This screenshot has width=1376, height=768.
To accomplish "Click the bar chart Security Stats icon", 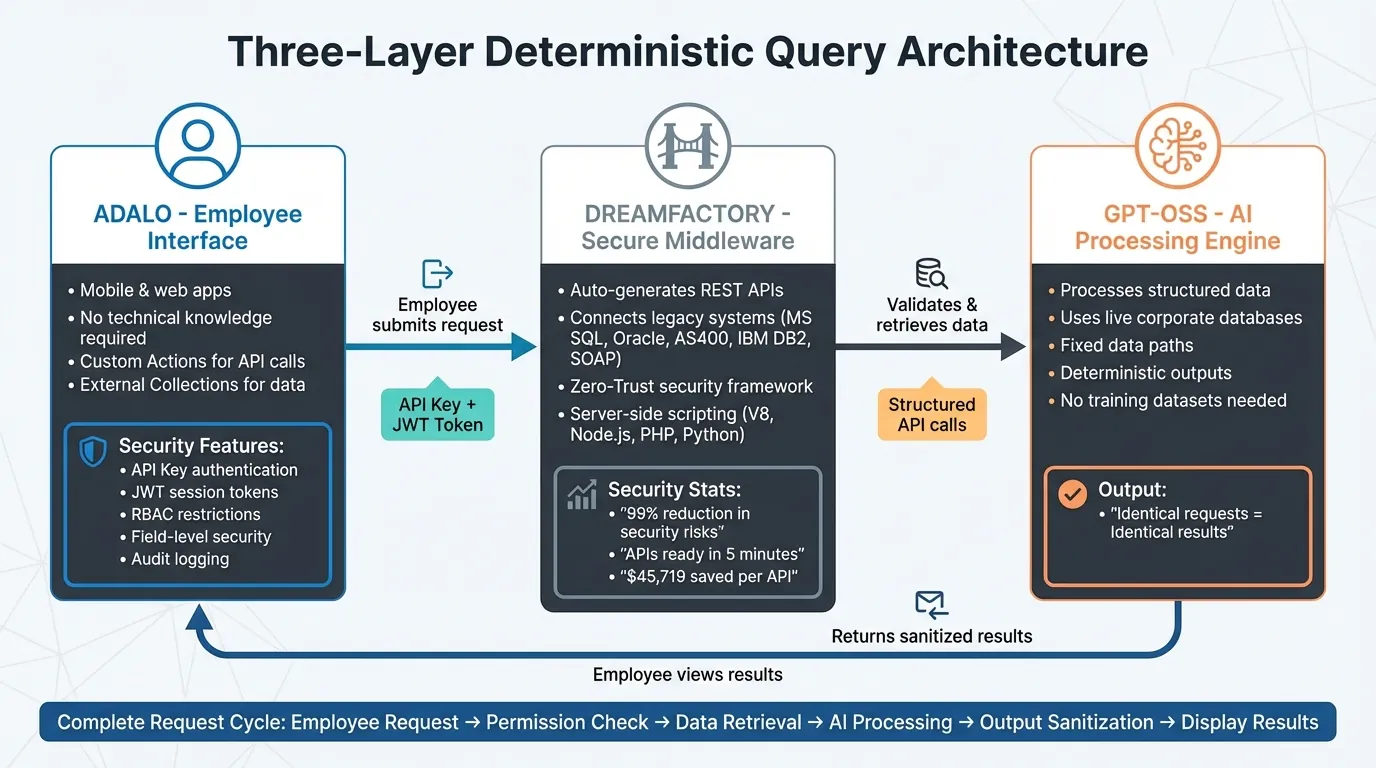I will 581,495.
